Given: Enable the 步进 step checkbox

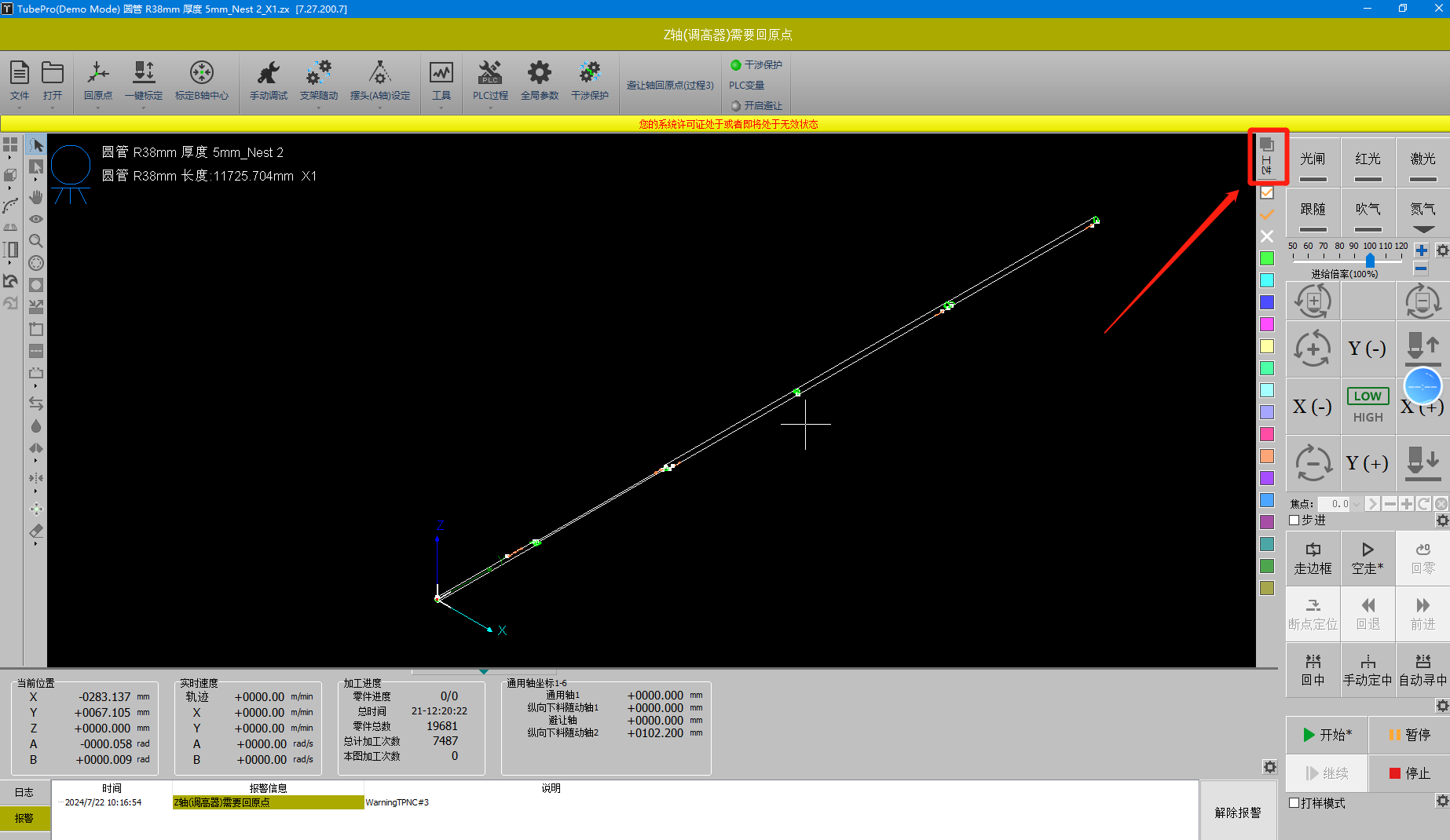Looking at the screenshot, I should [1294, 520].
